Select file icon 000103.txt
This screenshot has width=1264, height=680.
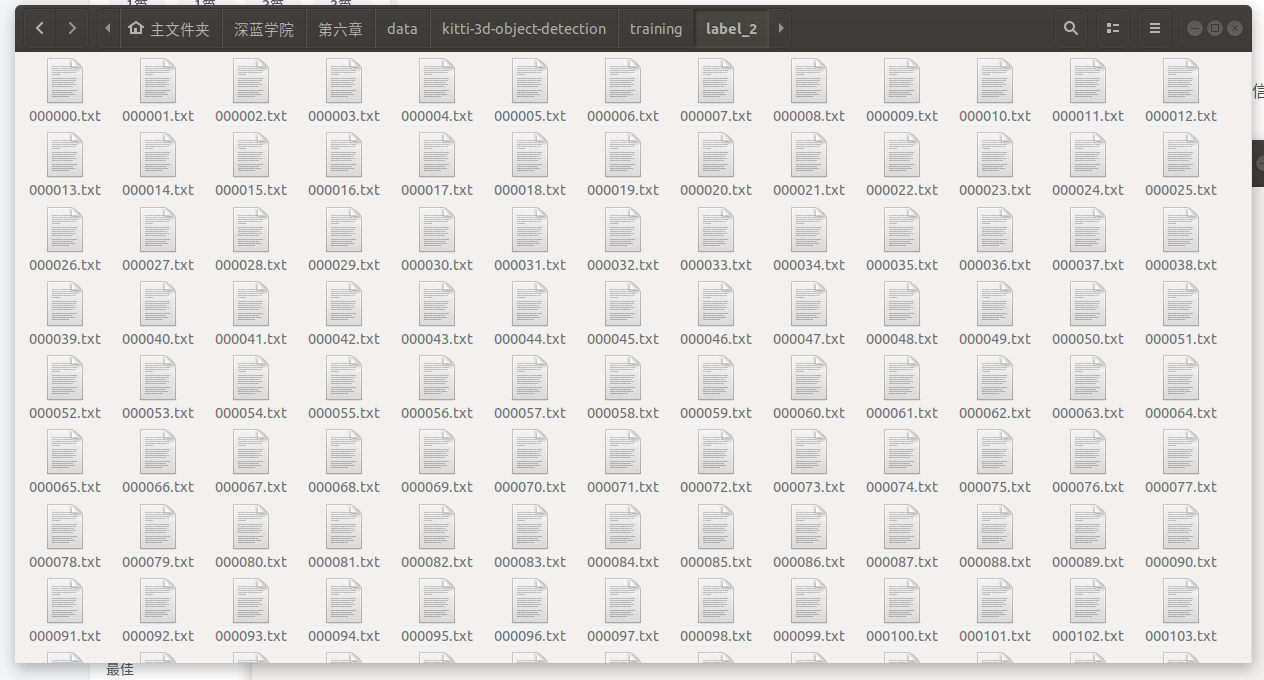pos(1181,601)
